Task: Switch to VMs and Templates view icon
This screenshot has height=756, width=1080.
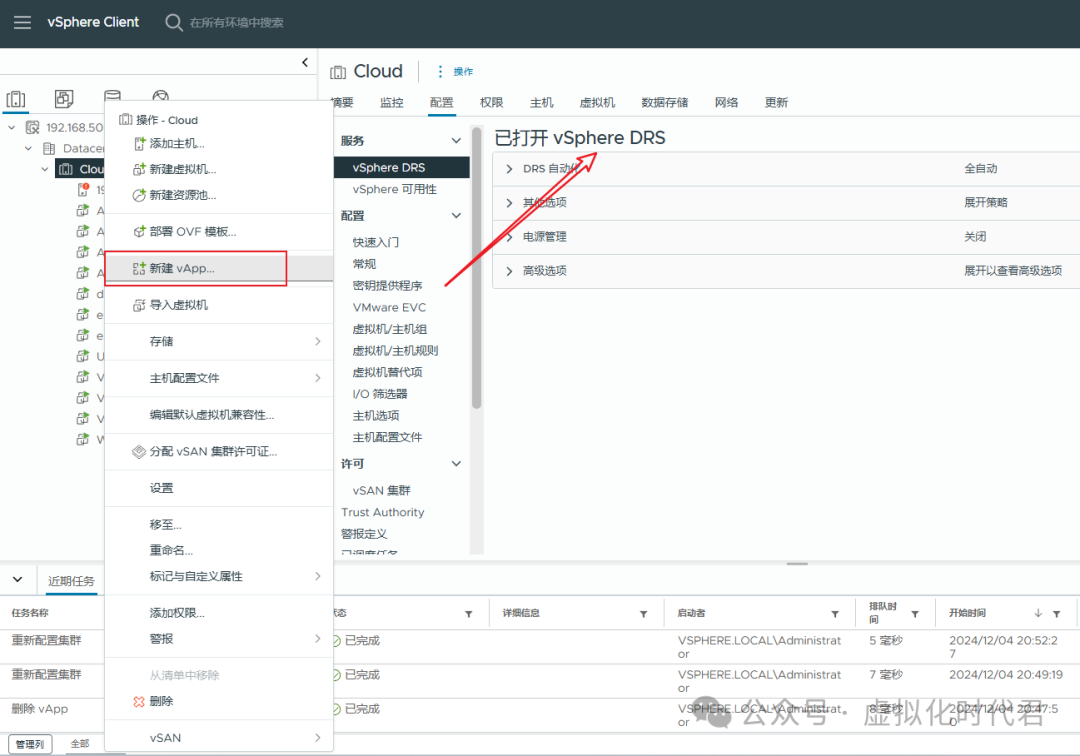Action: pos(64,98)
